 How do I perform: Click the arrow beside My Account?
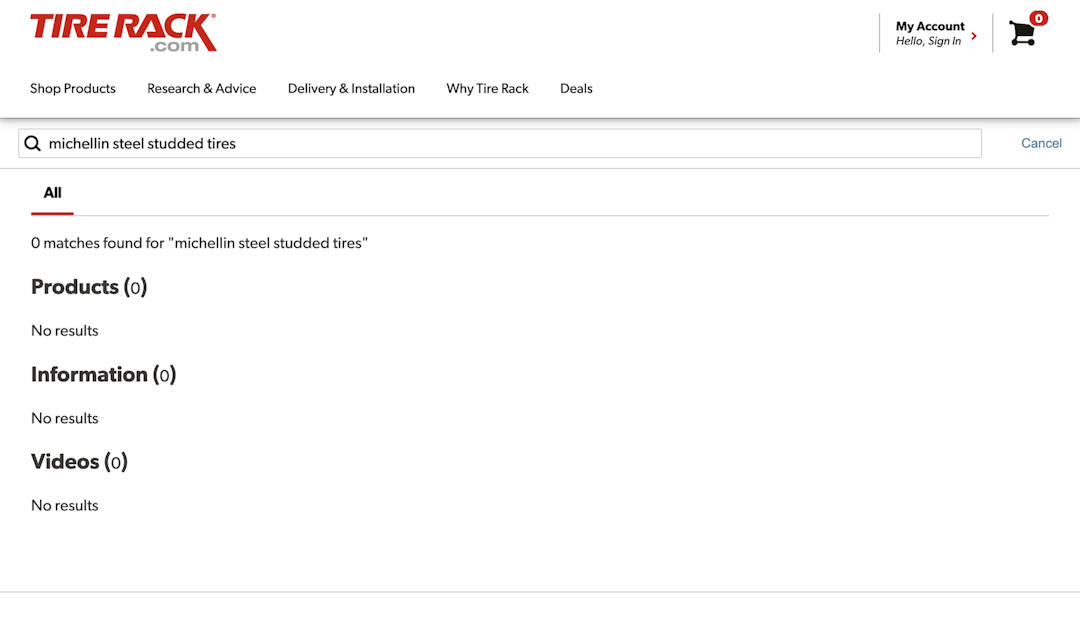(973, 34)
